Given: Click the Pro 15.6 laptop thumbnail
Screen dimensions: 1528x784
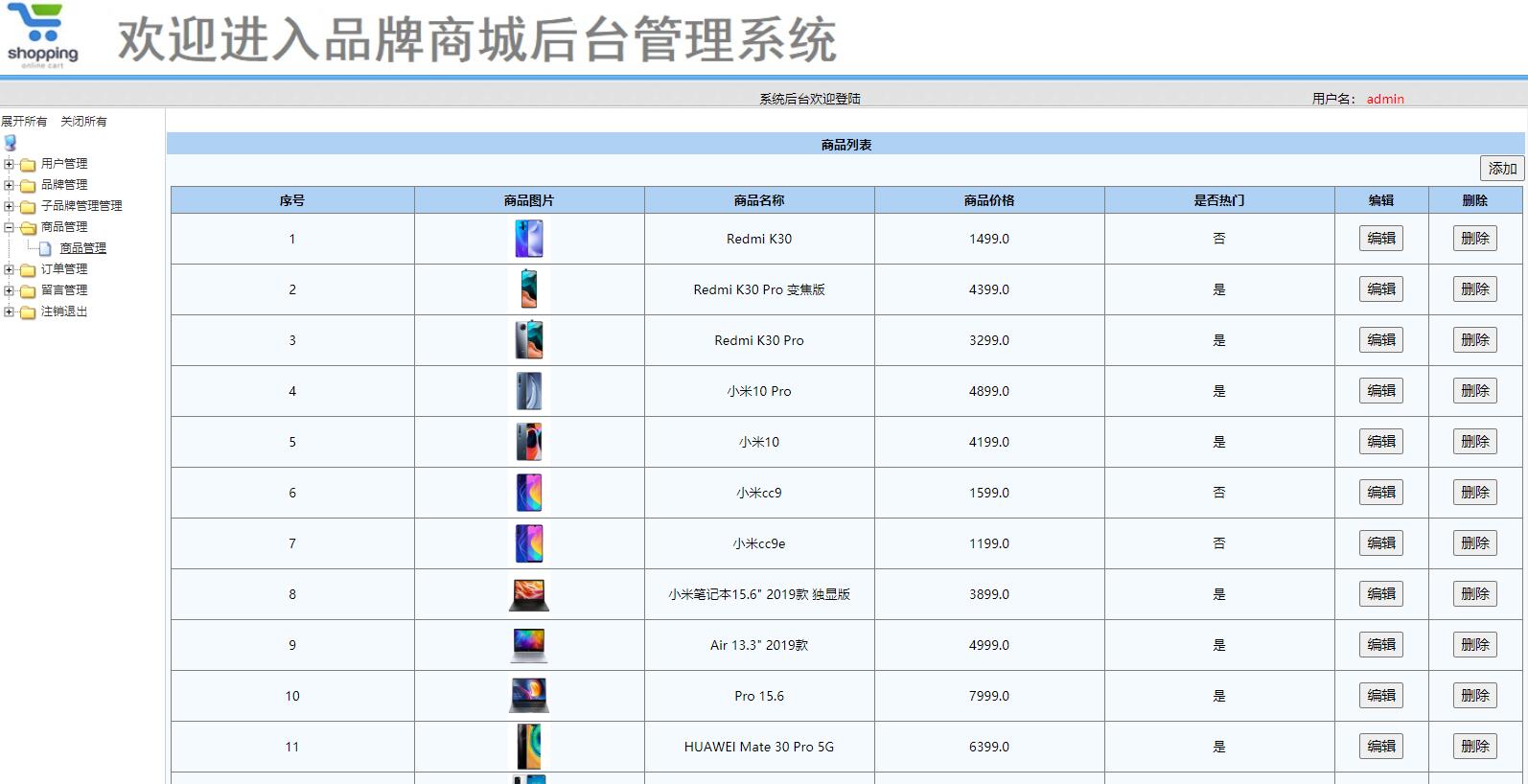Looking at the screenshot, I should pos(529,696).
